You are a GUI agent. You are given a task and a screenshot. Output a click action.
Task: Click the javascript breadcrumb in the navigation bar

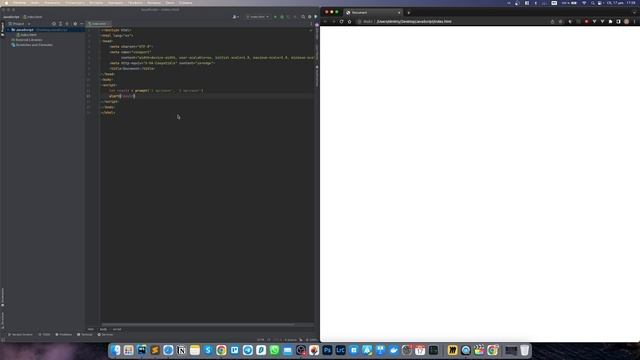pos(11,17)
